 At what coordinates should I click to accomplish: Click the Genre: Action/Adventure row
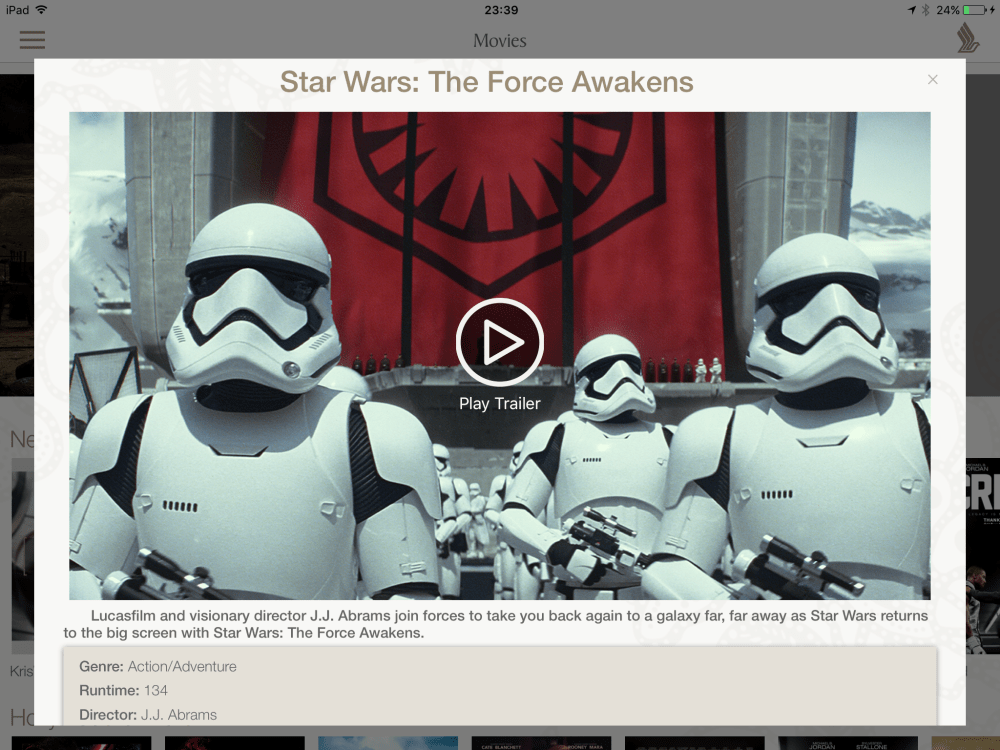(158, 666)
